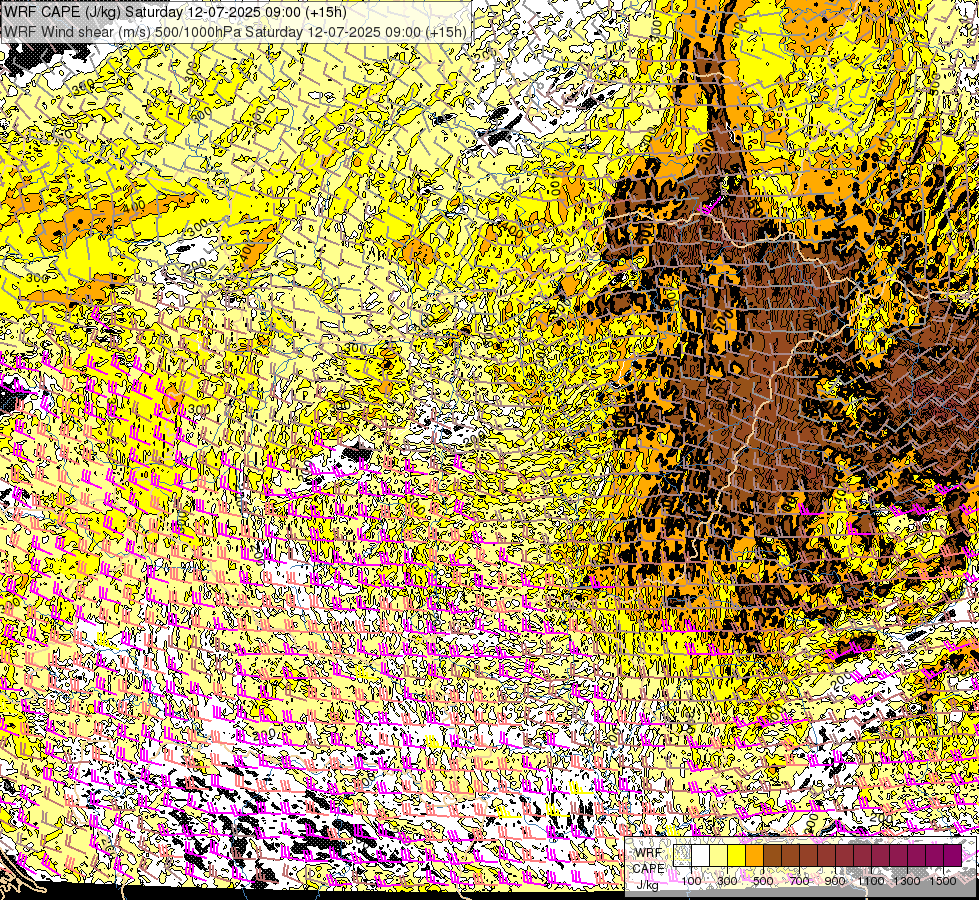Click the 'WRF' label in the legend

649,853
